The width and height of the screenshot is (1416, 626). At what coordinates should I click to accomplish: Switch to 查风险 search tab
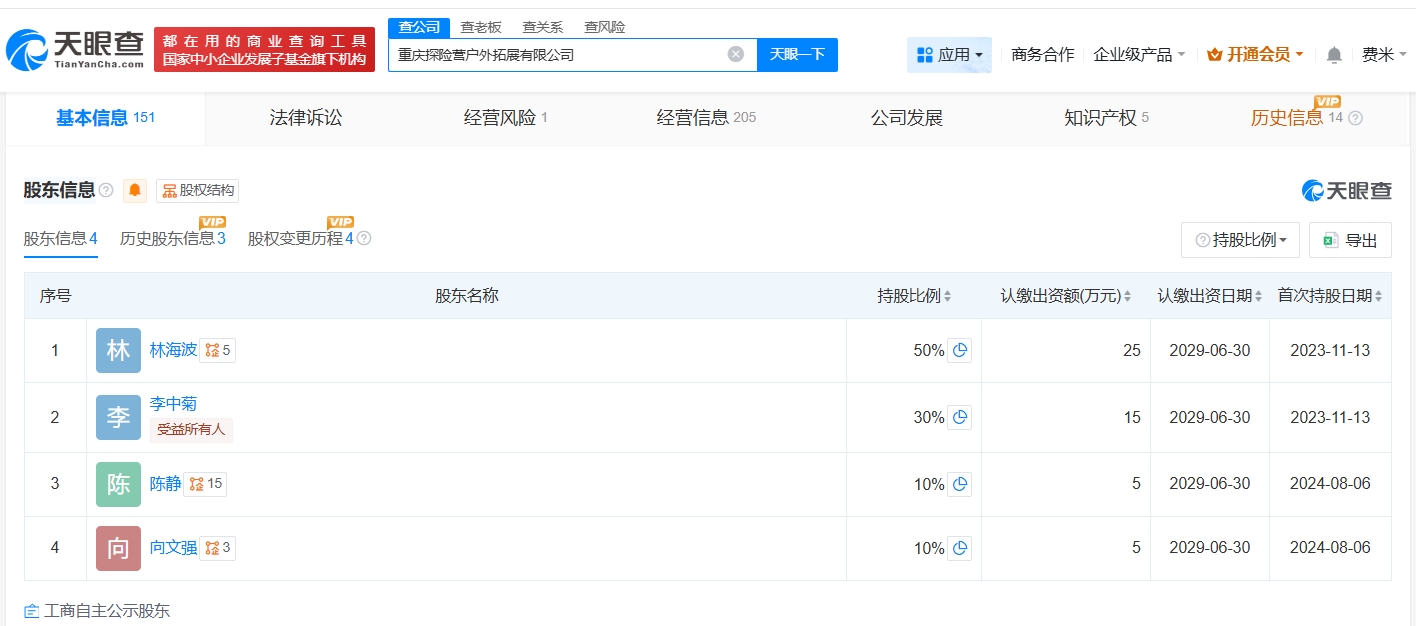pos(605,27)
